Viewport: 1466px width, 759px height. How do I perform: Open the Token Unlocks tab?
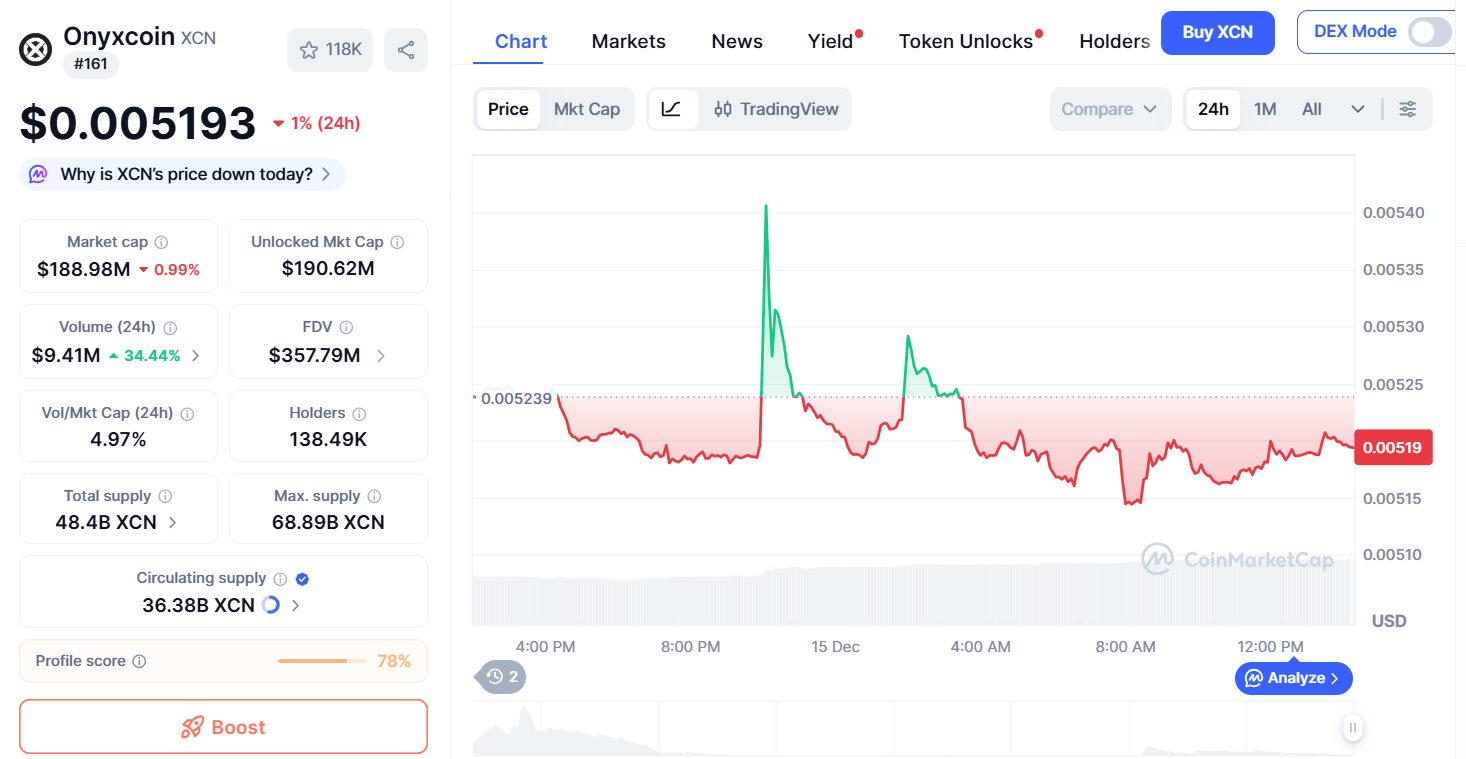[x=964, y=41]
